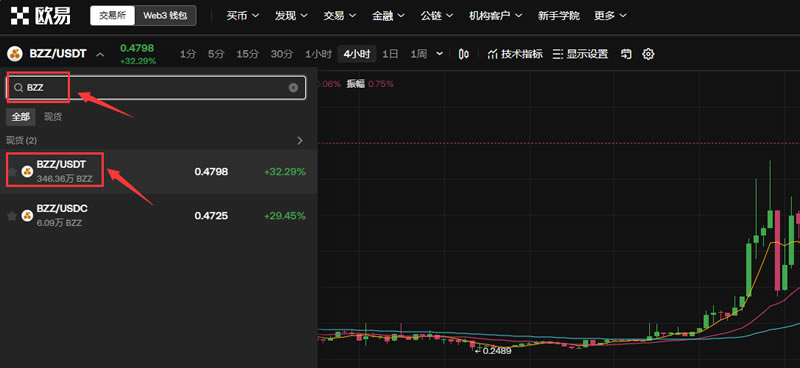The width and height of the screenshot is (800, 368).
Task: Set chart interval to 4小时
Action: [x=357, y=54]
